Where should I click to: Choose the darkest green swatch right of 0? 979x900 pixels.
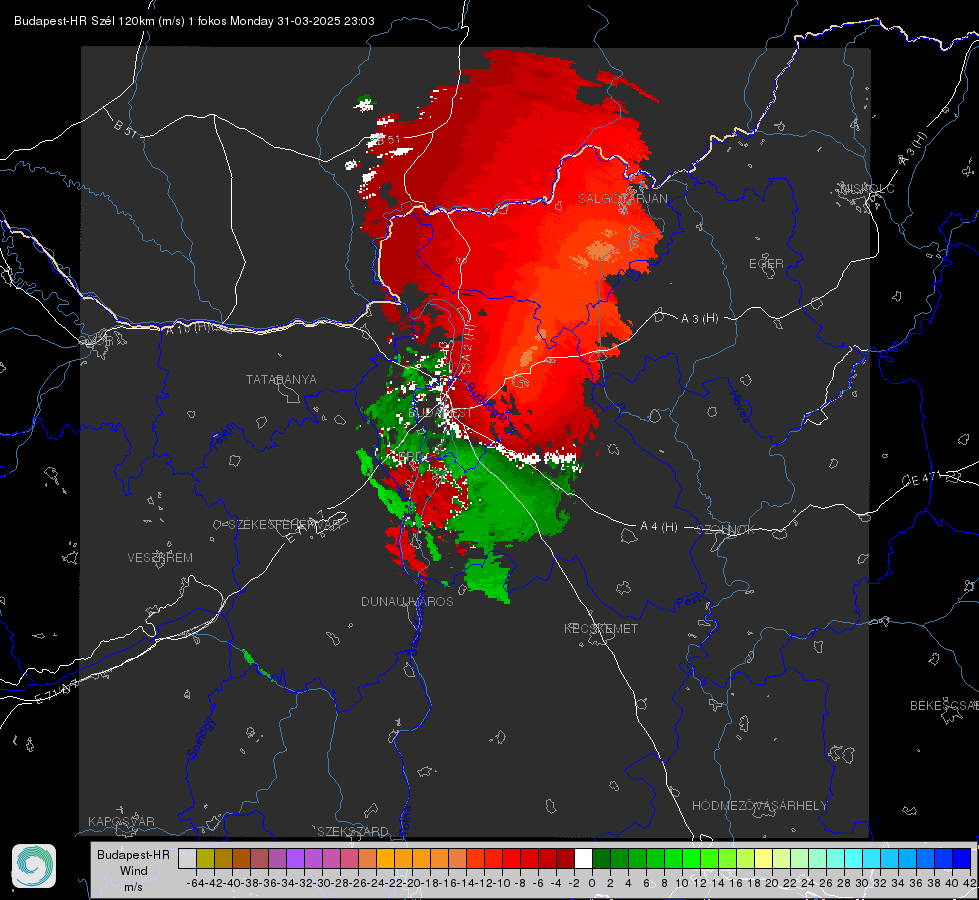[x=601, y=858]
